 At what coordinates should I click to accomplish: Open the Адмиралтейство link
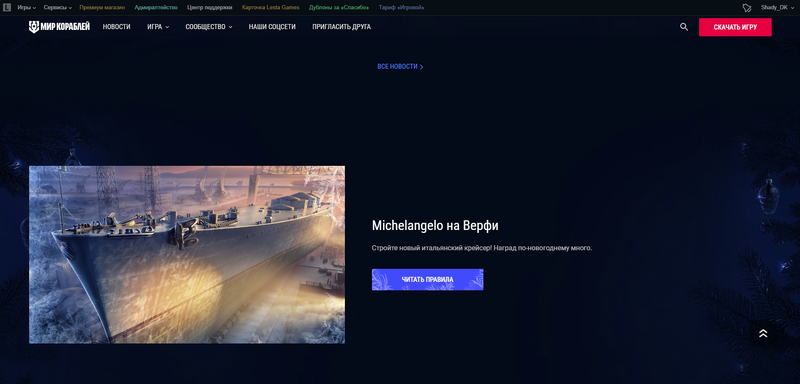156,8
